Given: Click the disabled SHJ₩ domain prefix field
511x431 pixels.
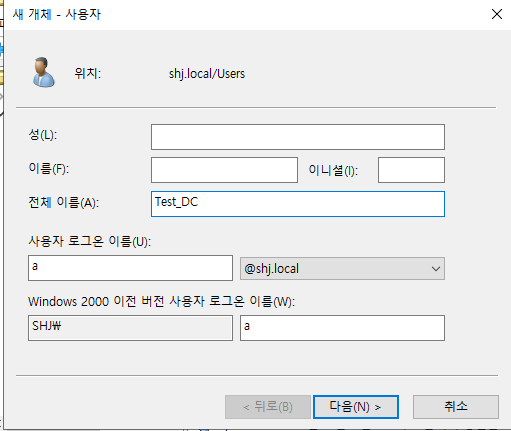Looking at the screenshot, I should pyautogui.click(x=130, y=328).
